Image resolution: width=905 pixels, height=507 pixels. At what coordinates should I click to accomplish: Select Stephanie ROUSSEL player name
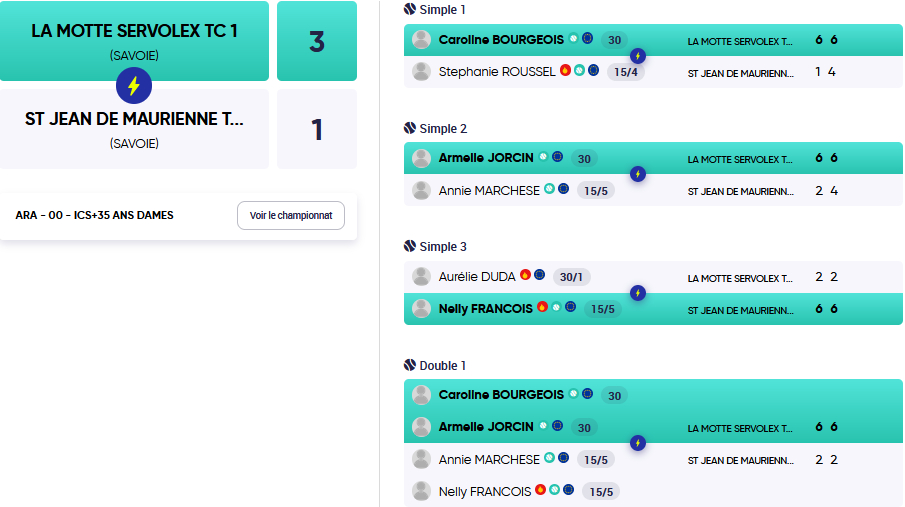pyautogui.click(x=497, y=72)
